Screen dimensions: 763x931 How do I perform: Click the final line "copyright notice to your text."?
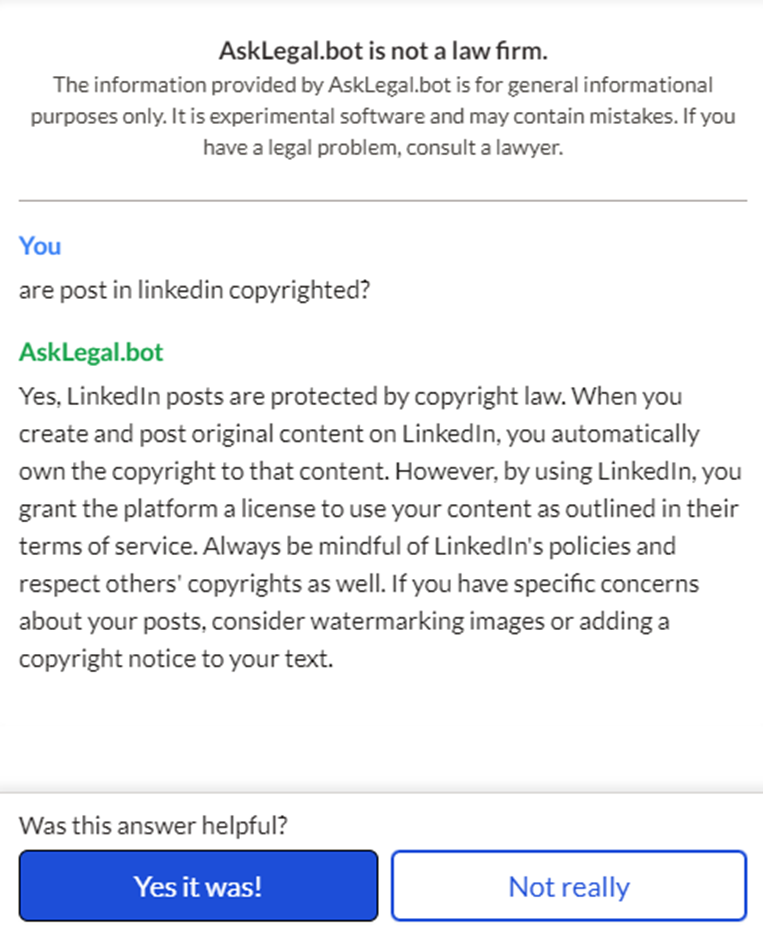[x=175, y=661]
